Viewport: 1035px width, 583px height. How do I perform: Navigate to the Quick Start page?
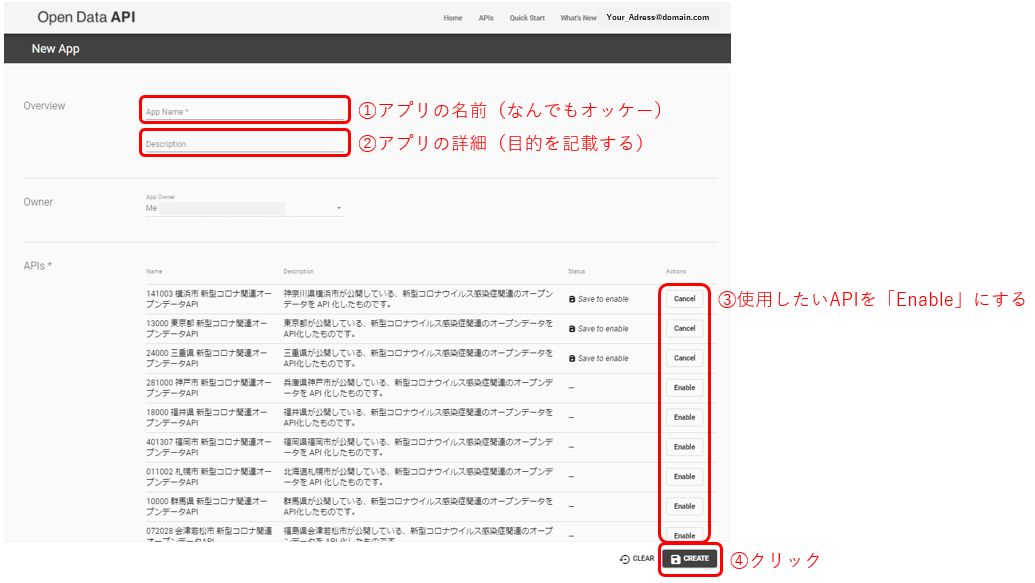coord(527,17)
